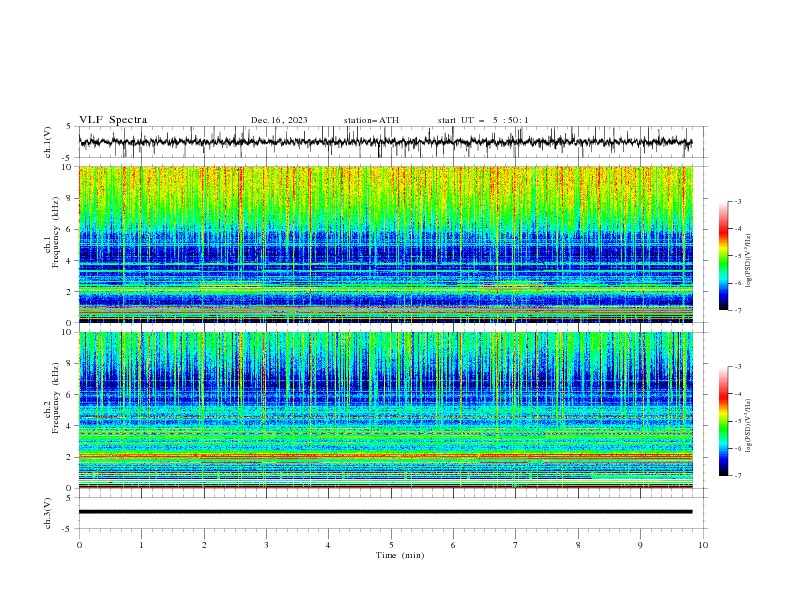
Task: Click the lower color bar's log(PSD) label
Action: (748, 426)
